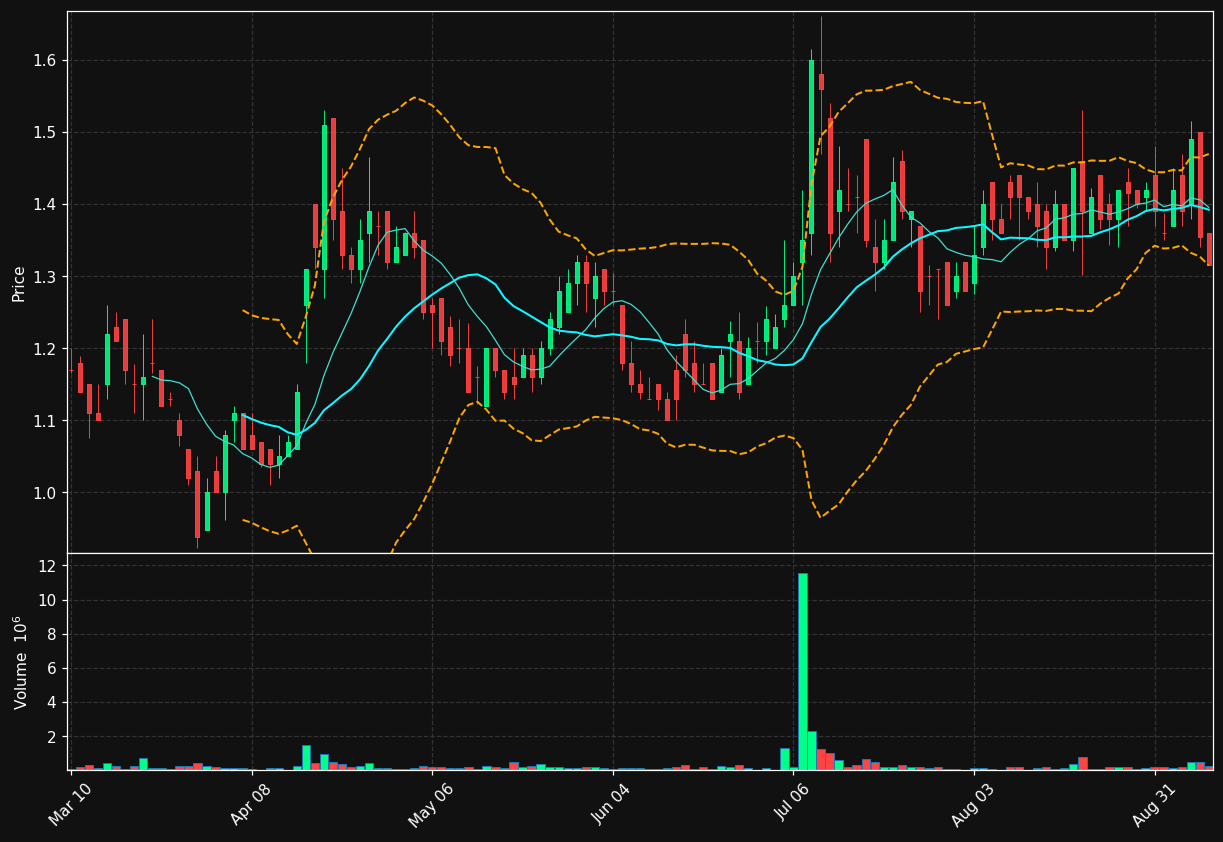Viewport: 1223px width, 842px height.
Task: Click the 1.4 price axis label
Action: pos(46,205)
